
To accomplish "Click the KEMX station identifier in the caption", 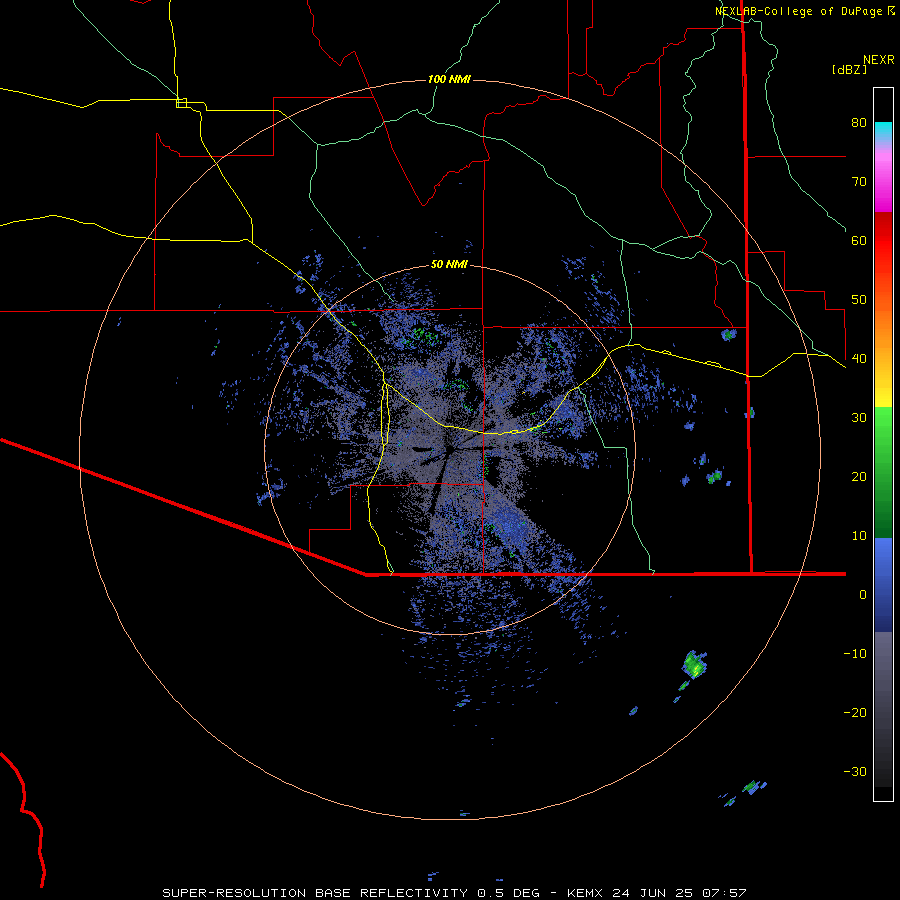I will [587, 893].
